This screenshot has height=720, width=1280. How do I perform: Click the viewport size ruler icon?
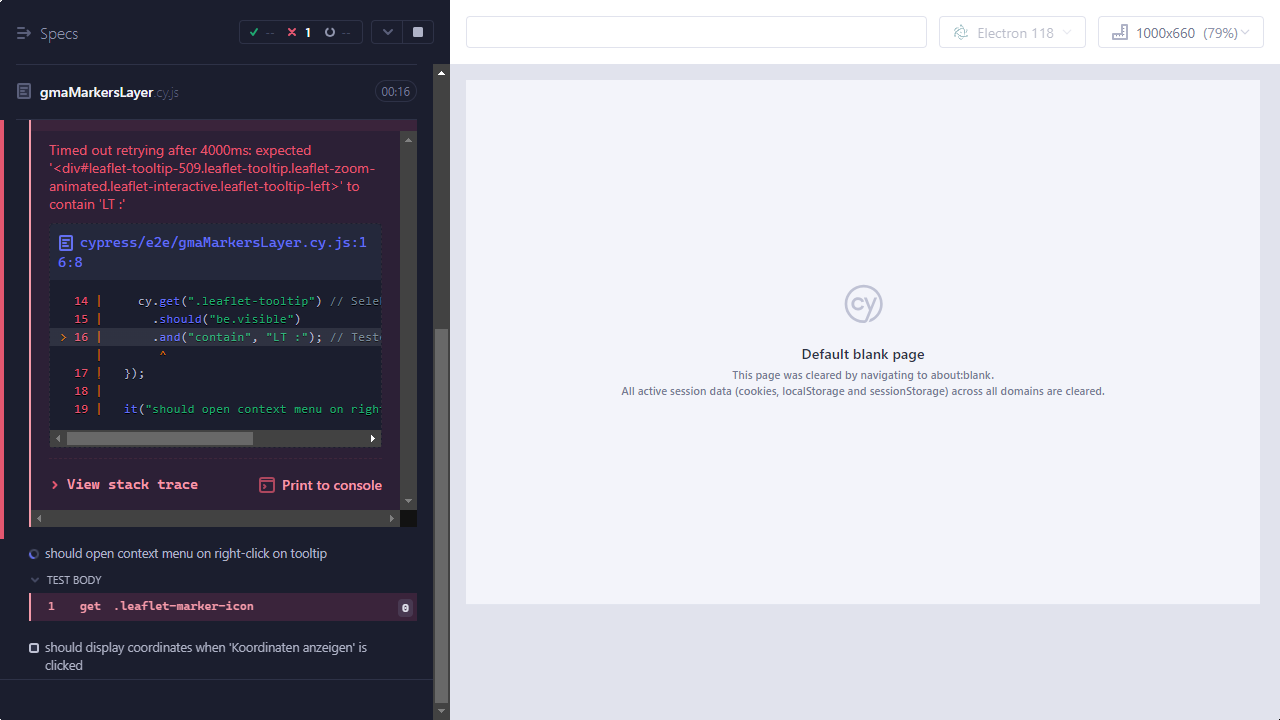point(1120,33)
